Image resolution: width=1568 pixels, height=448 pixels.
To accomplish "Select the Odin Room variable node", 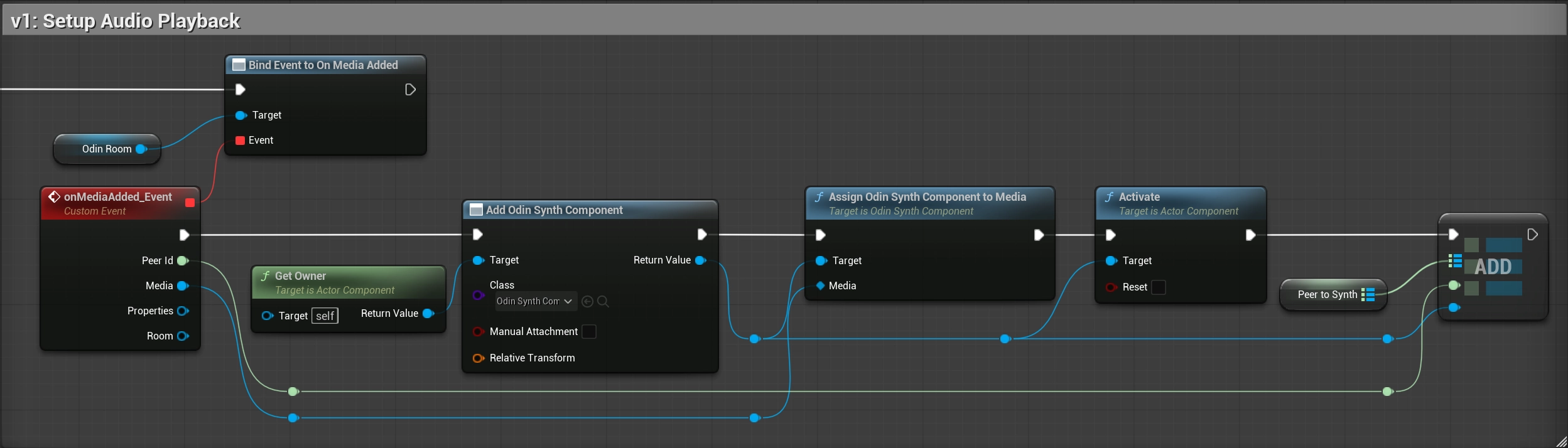I will (107, 149).
